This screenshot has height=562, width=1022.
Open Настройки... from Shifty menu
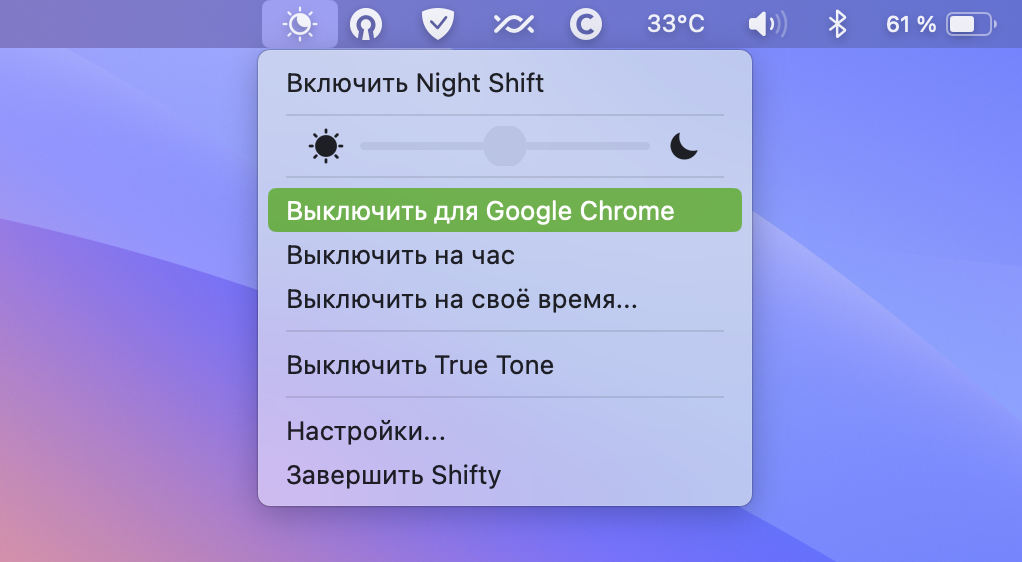505,431
